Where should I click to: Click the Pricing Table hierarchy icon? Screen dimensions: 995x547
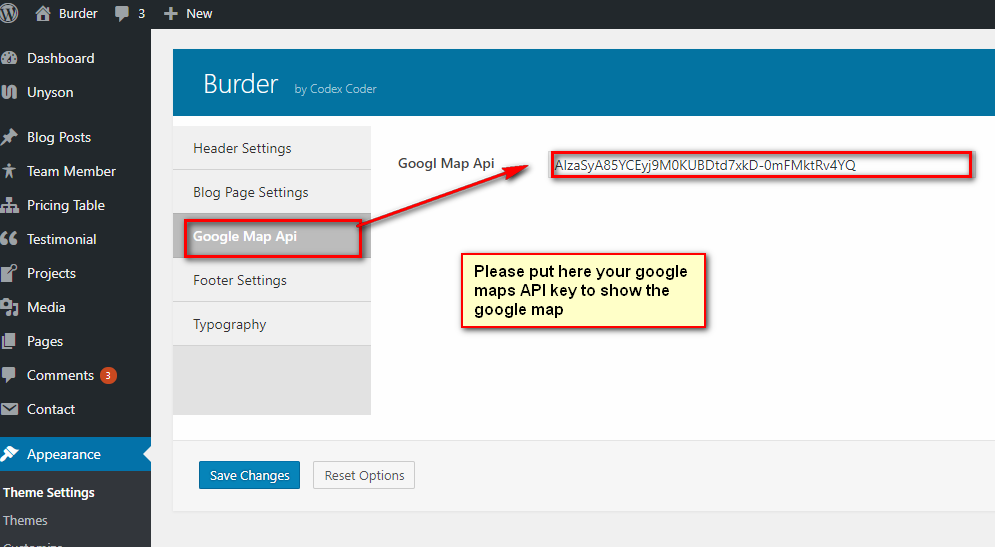coord(9,205)
